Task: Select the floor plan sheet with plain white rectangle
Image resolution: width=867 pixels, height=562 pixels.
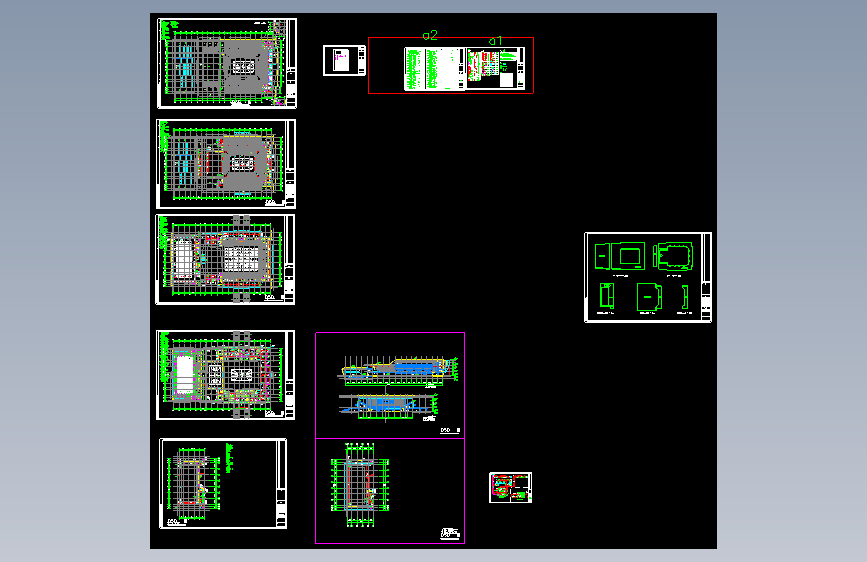Action: pos(226,375)
